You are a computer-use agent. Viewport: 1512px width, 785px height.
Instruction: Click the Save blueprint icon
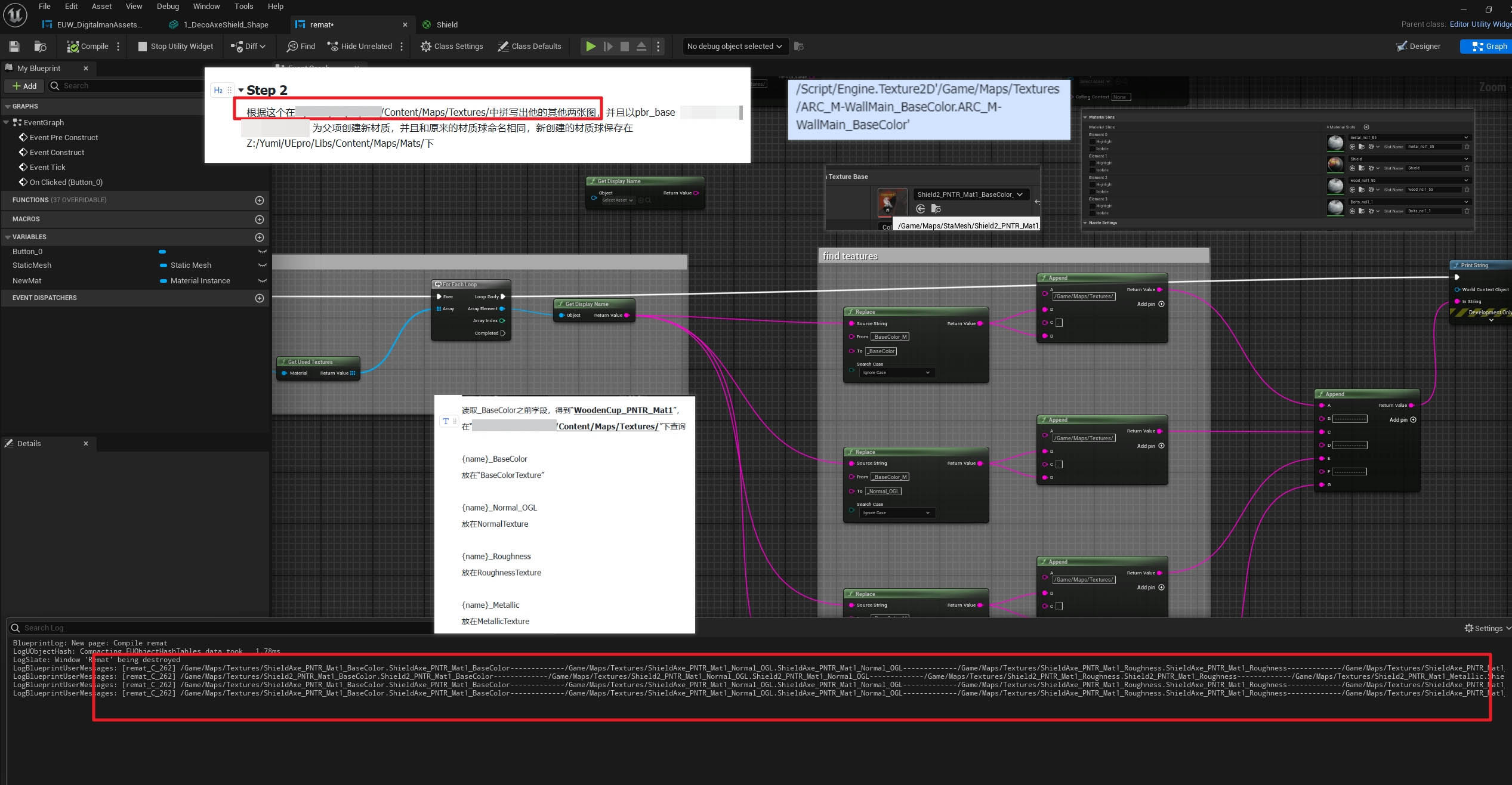click(x=14, y=47)
